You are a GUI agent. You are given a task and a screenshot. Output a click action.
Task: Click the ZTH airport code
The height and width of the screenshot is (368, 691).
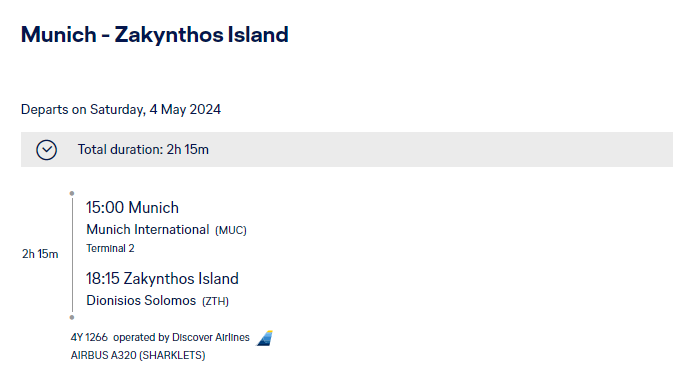tap(215, 301)
